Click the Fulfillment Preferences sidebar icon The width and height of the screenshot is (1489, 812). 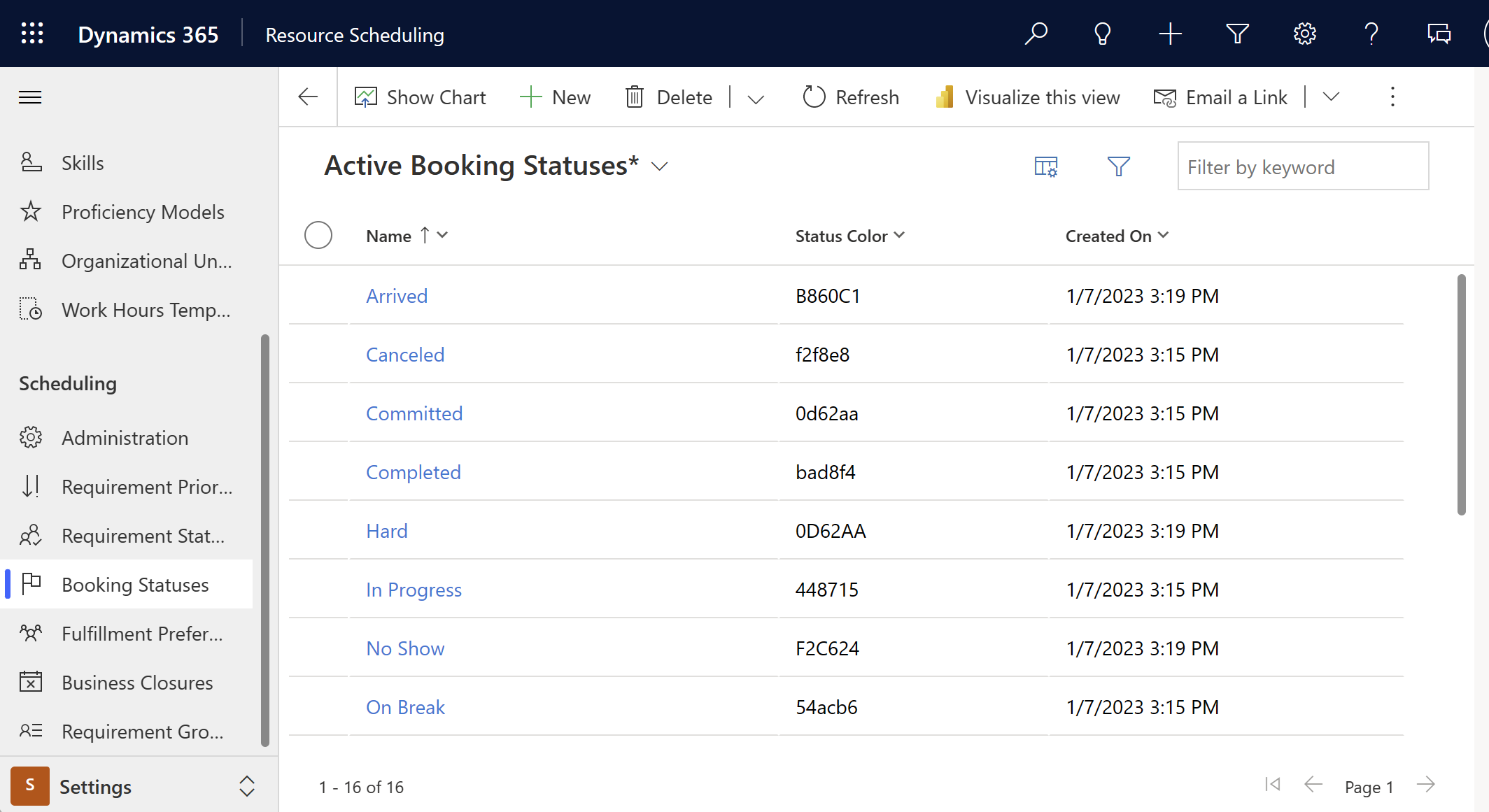30,633
